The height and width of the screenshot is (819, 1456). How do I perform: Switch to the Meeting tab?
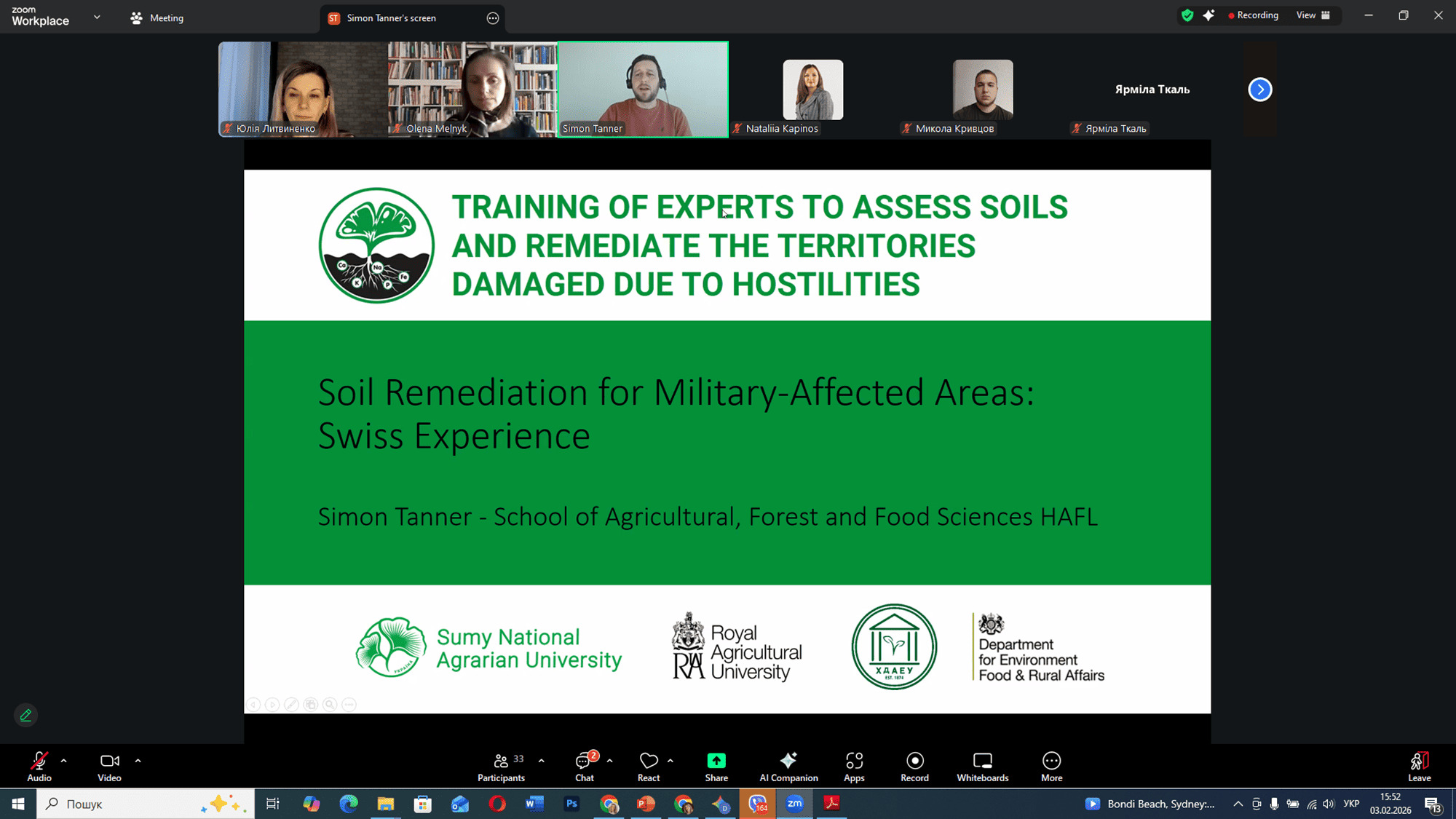[x=157, y=18]
